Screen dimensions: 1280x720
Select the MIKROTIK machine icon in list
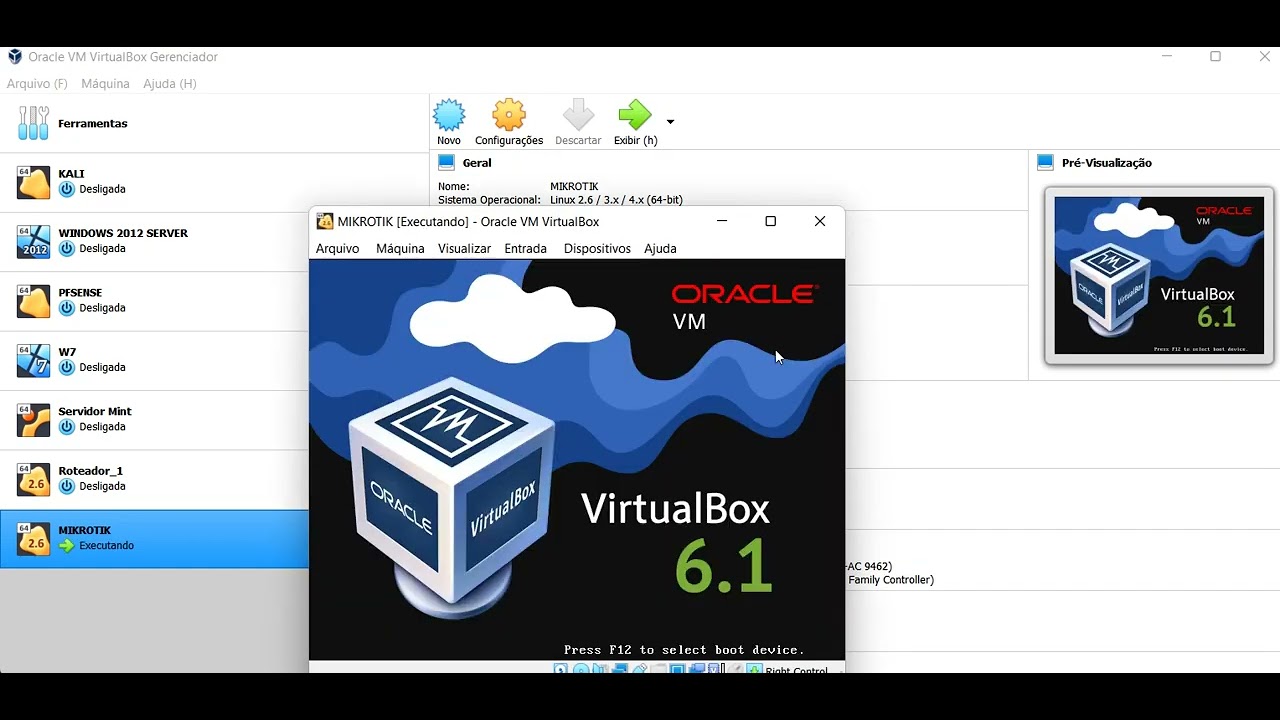click(33, 538)
